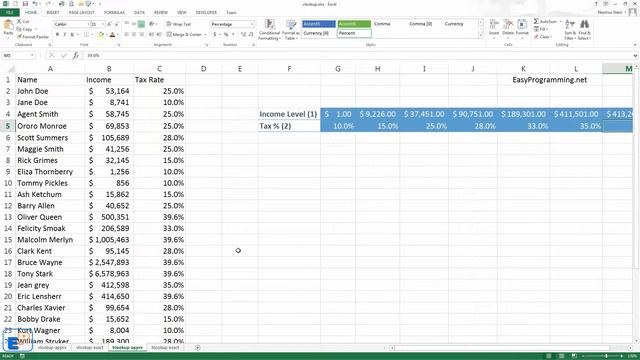Expand the formula bar chevron

coord(635,55)
